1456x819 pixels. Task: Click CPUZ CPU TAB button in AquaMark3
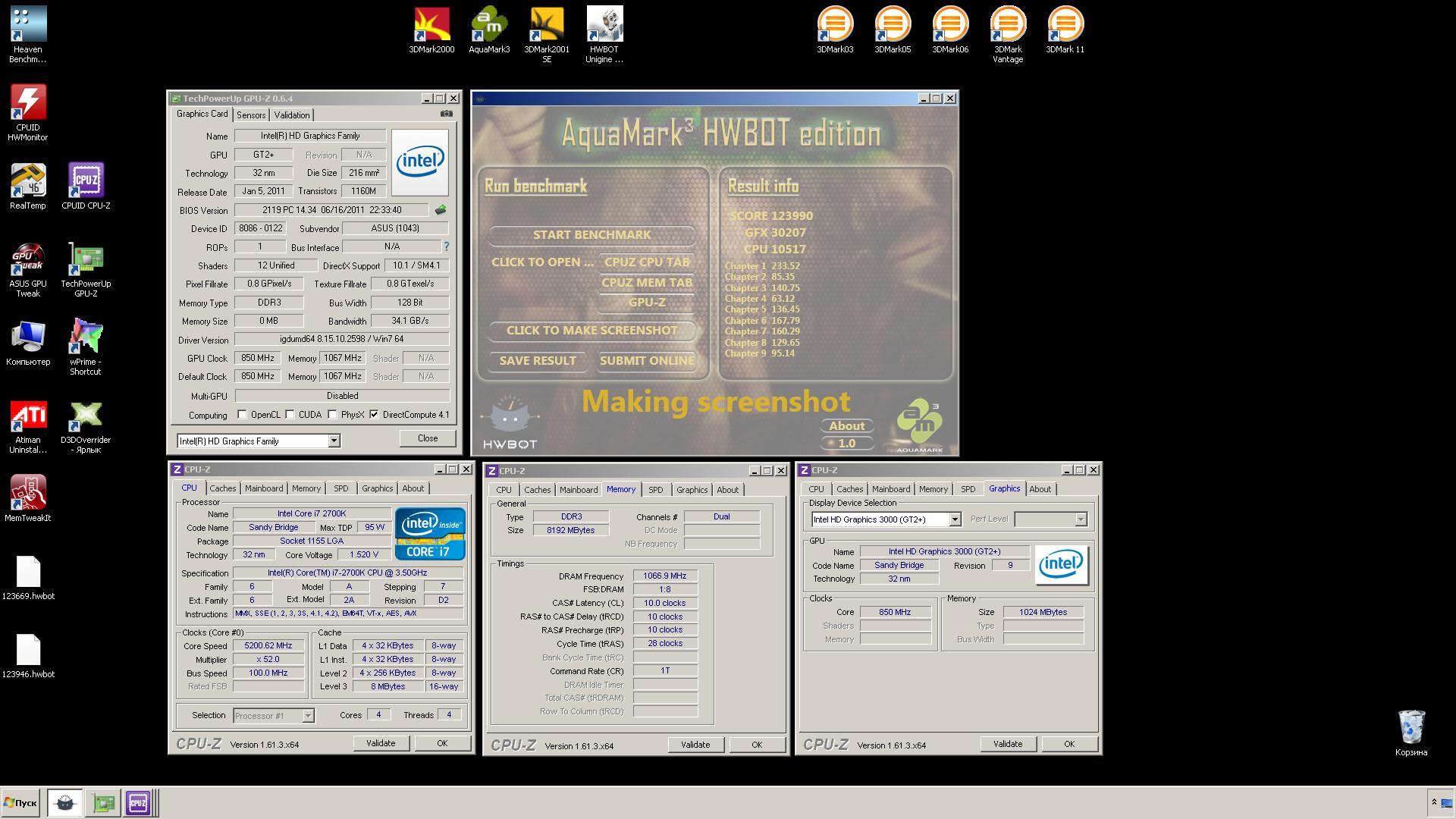647,262
